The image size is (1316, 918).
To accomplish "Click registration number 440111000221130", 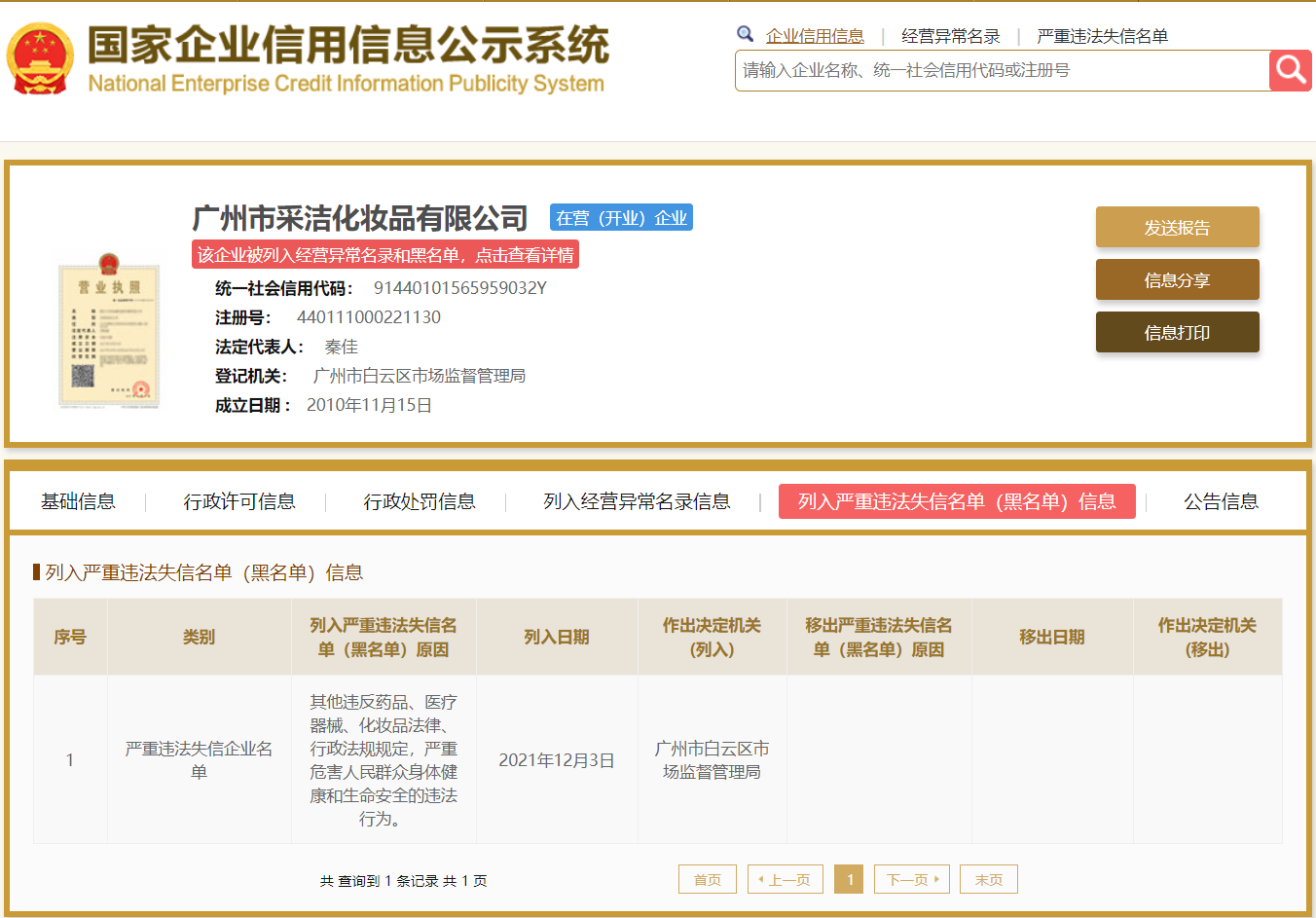I will tap(369, 317).
